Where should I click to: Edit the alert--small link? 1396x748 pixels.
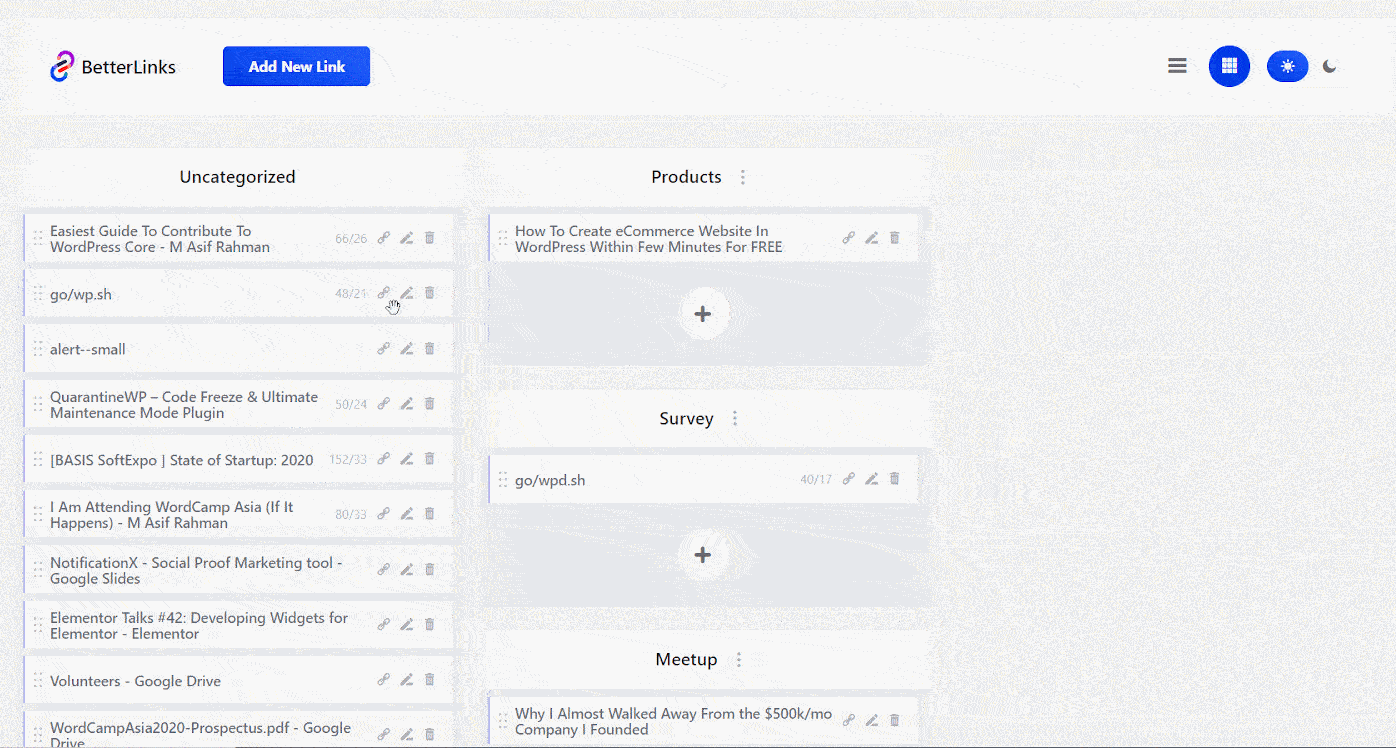[x=406, y=349]
